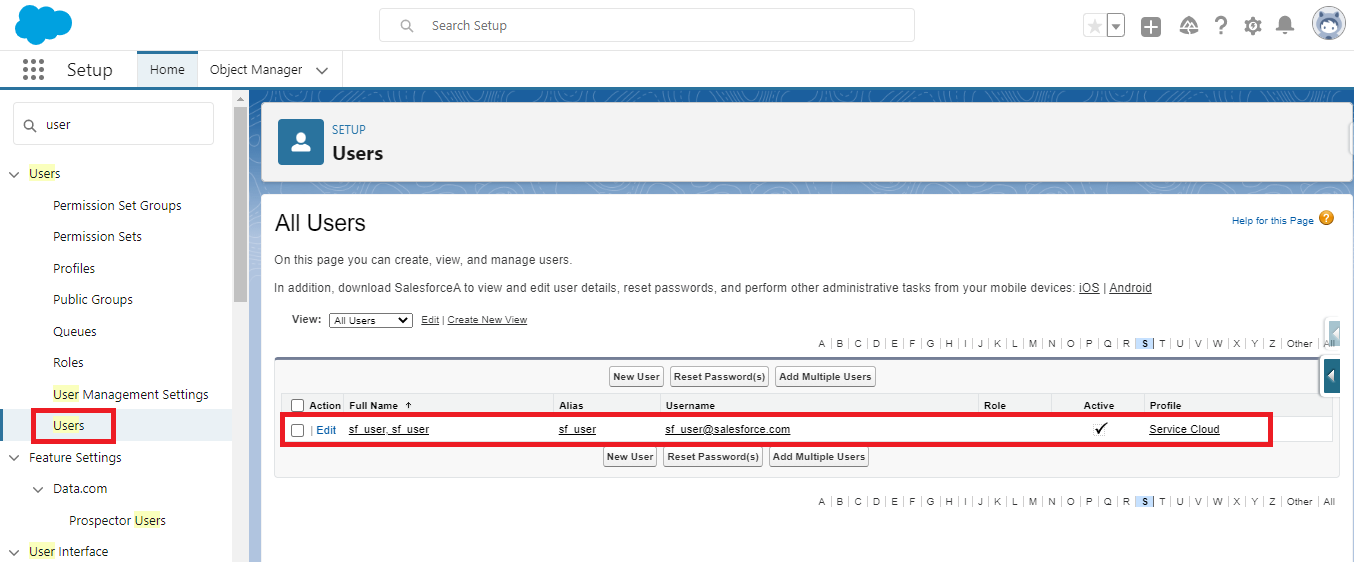Open the iOS download link

(x=1089, y=288)
